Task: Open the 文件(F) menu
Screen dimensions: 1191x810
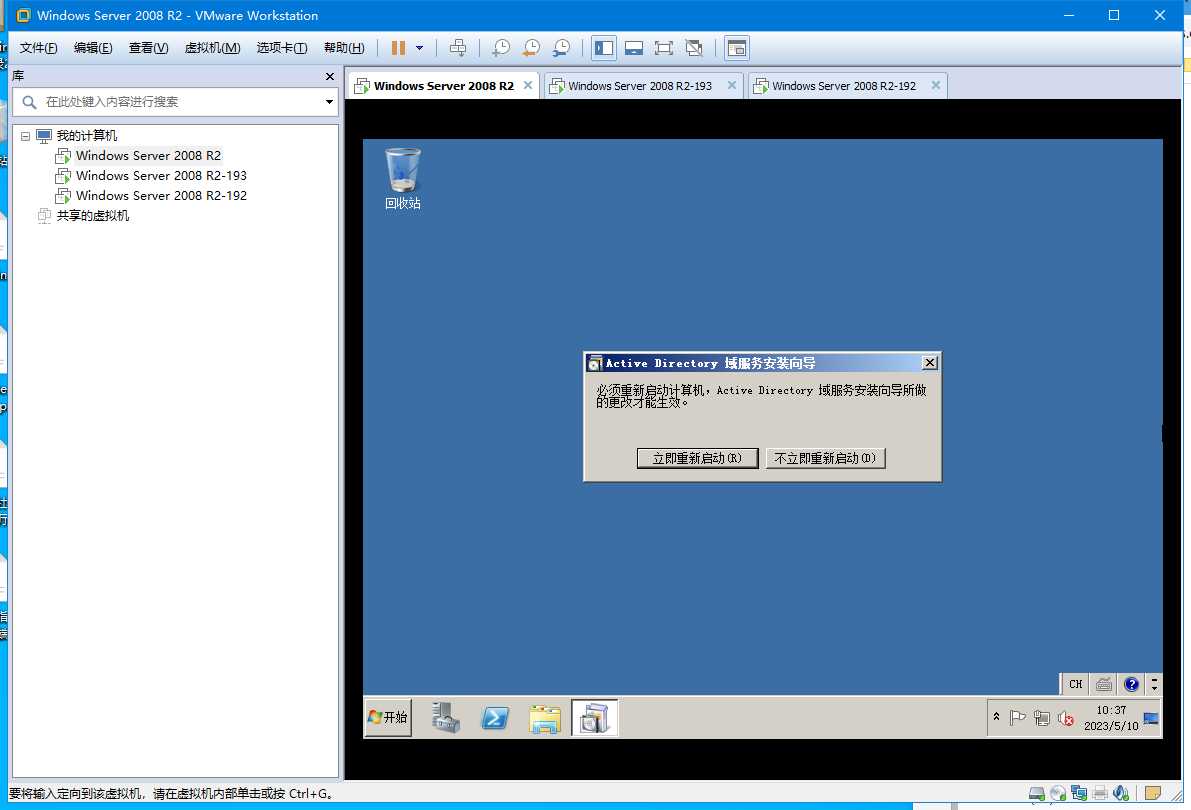Action: (x=38, y=48)
